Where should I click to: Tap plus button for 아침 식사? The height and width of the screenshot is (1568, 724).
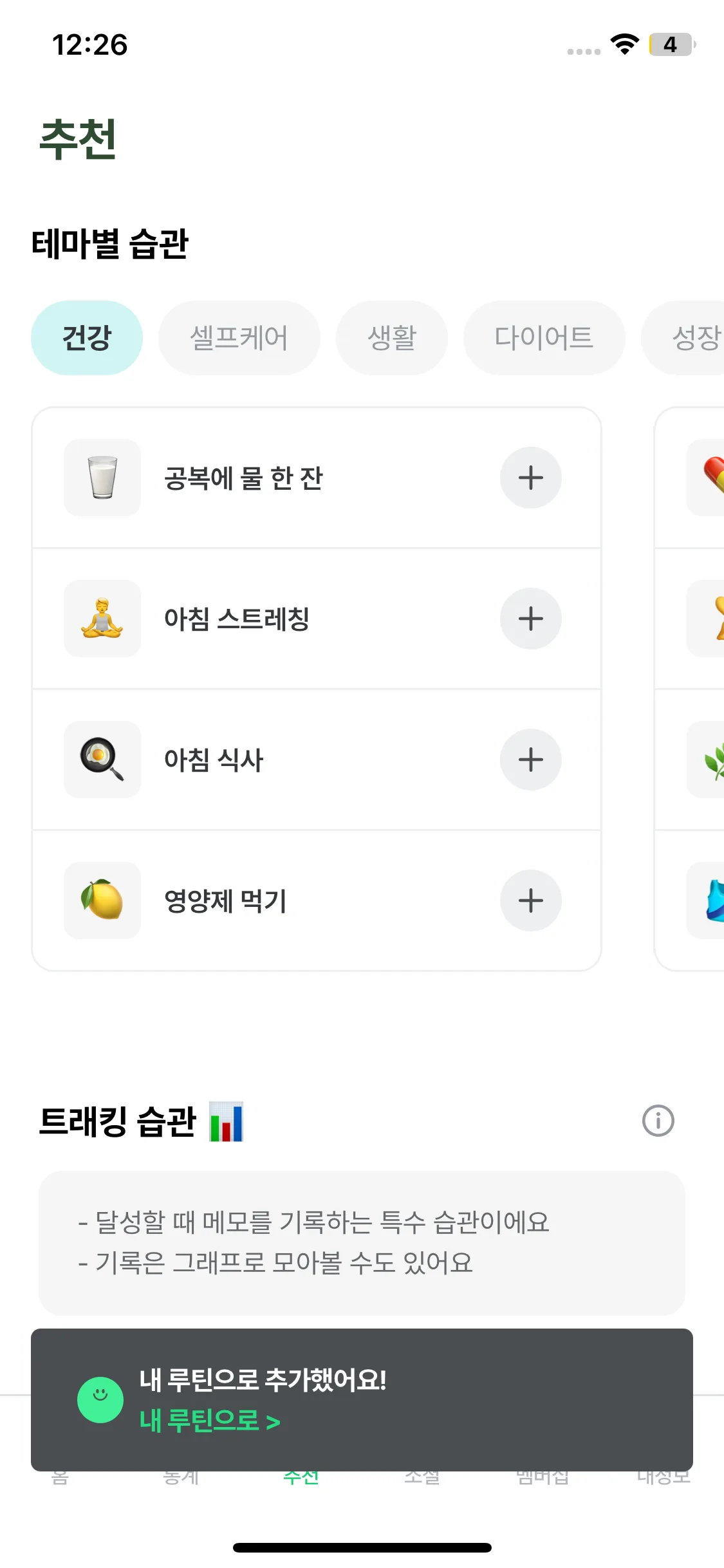(530, 760)
